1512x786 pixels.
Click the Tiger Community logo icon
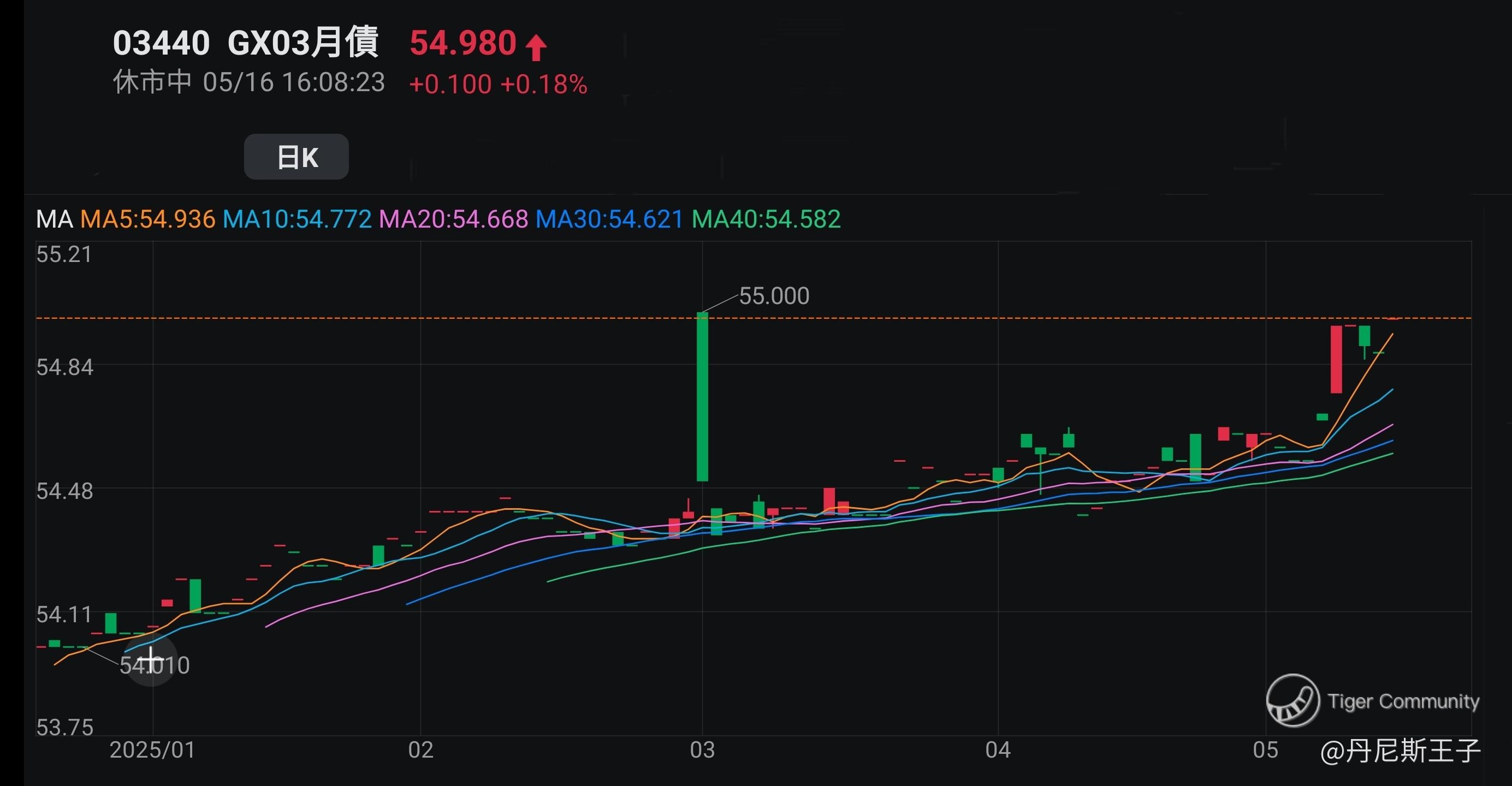coord(1292,700)
